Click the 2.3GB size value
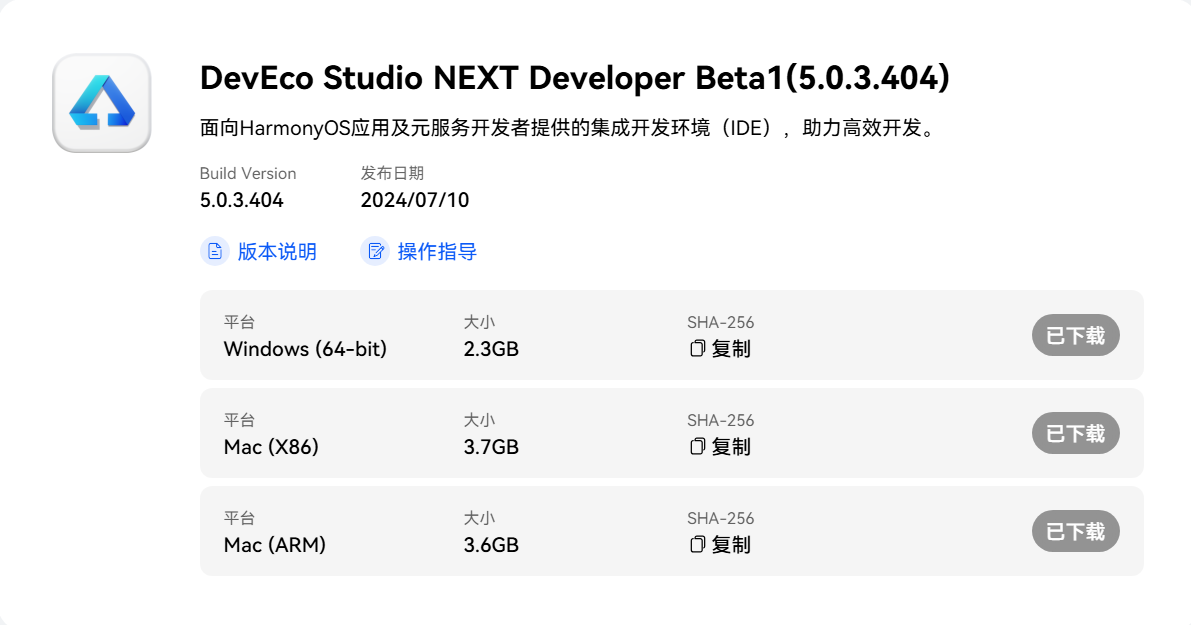 point(491,349)
